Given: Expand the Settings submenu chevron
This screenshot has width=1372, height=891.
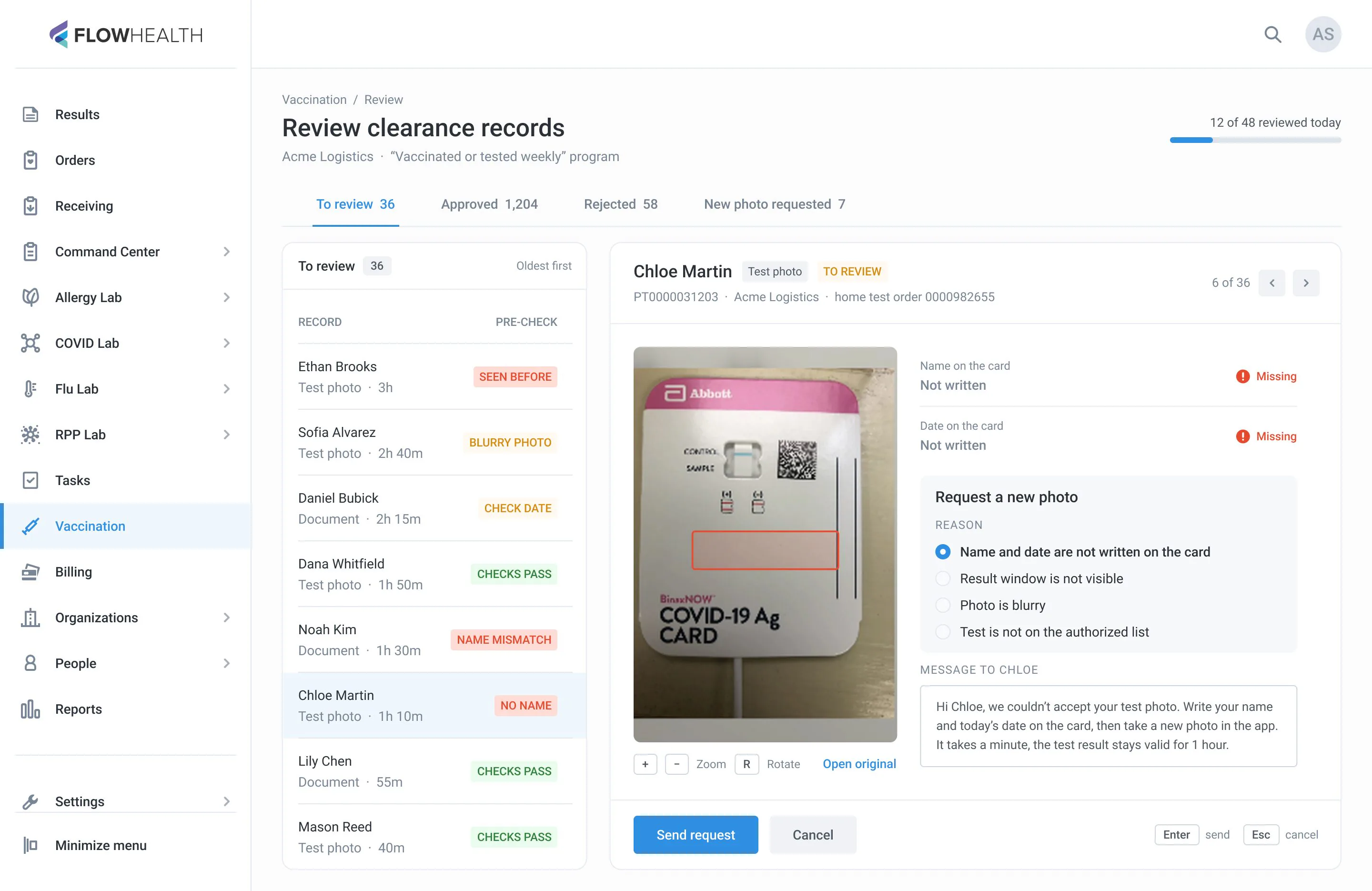Looking at the screenshot, I should point(227,801).
